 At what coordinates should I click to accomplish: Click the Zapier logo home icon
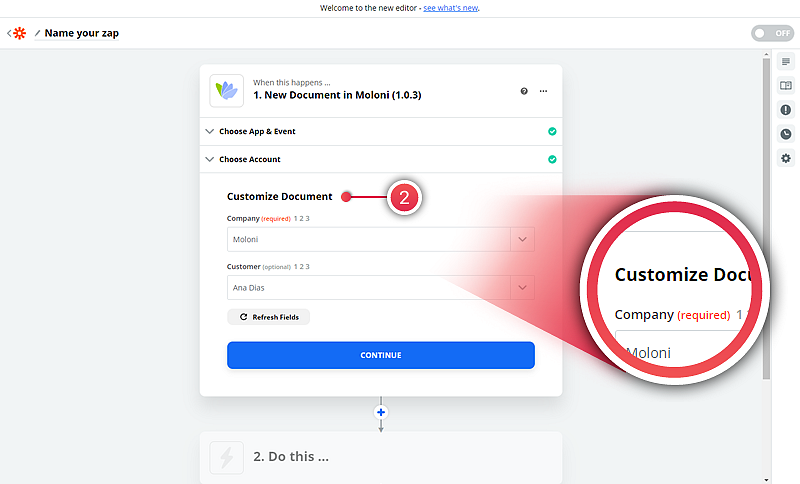tap(20, 33)
